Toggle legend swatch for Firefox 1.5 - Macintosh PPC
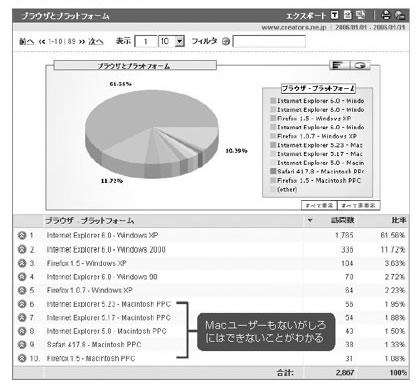 coord(273,180)
